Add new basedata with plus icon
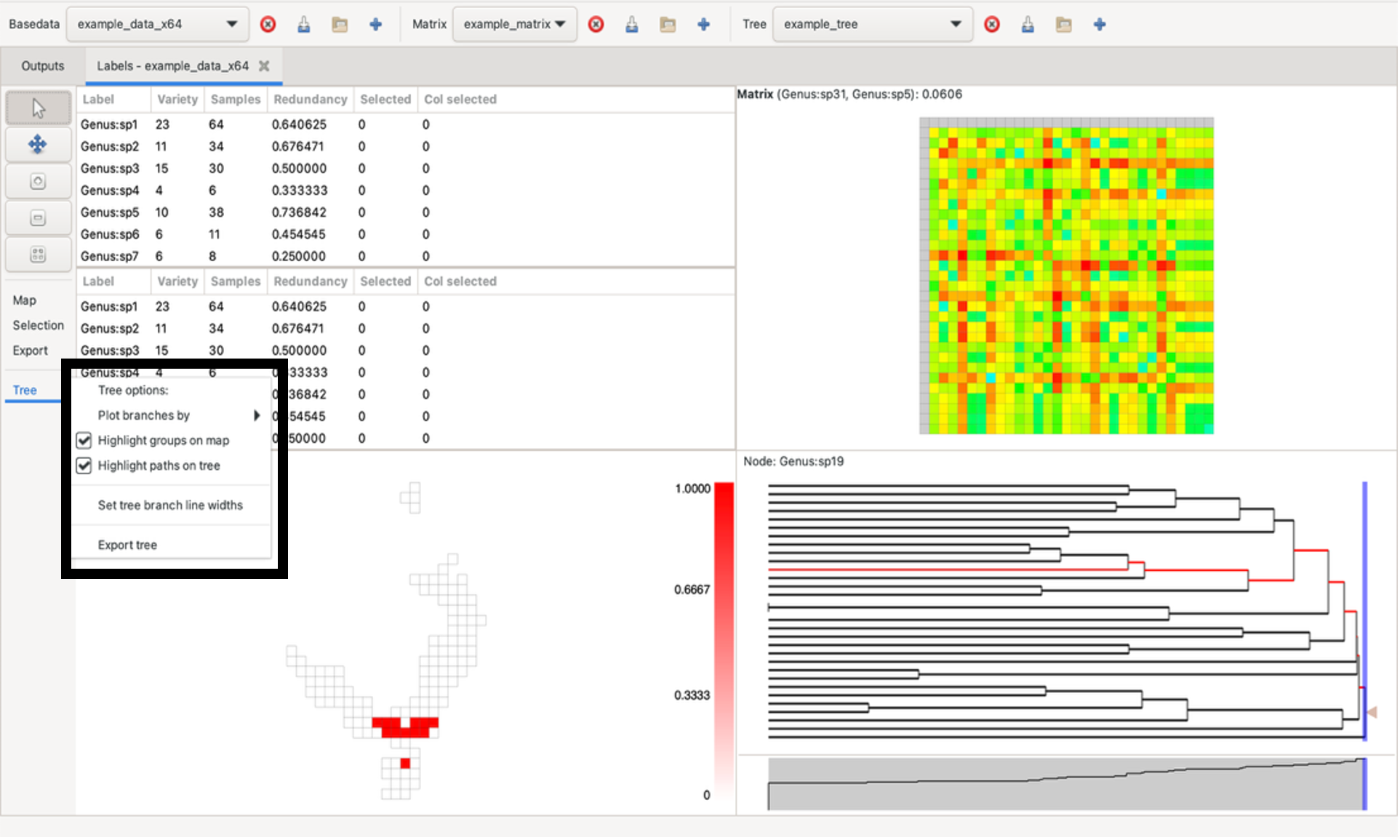This screenshot has width=1400, height=840. [x=375, y=25]
